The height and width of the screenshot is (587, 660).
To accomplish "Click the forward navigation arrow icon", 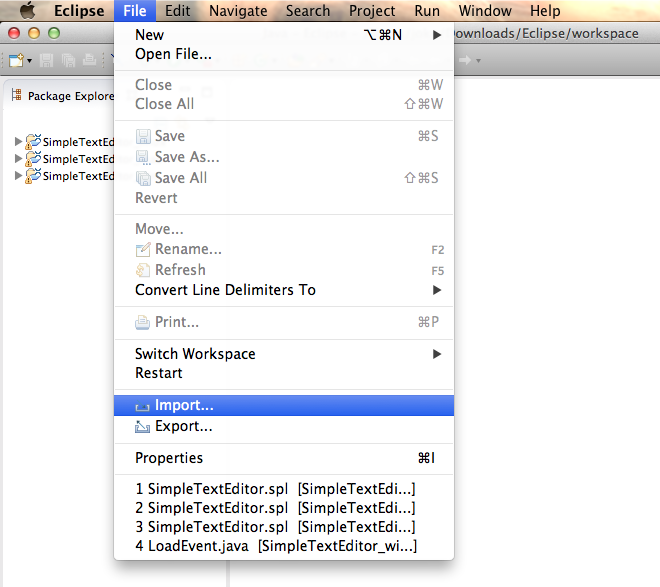I will (x=465, y=60).
